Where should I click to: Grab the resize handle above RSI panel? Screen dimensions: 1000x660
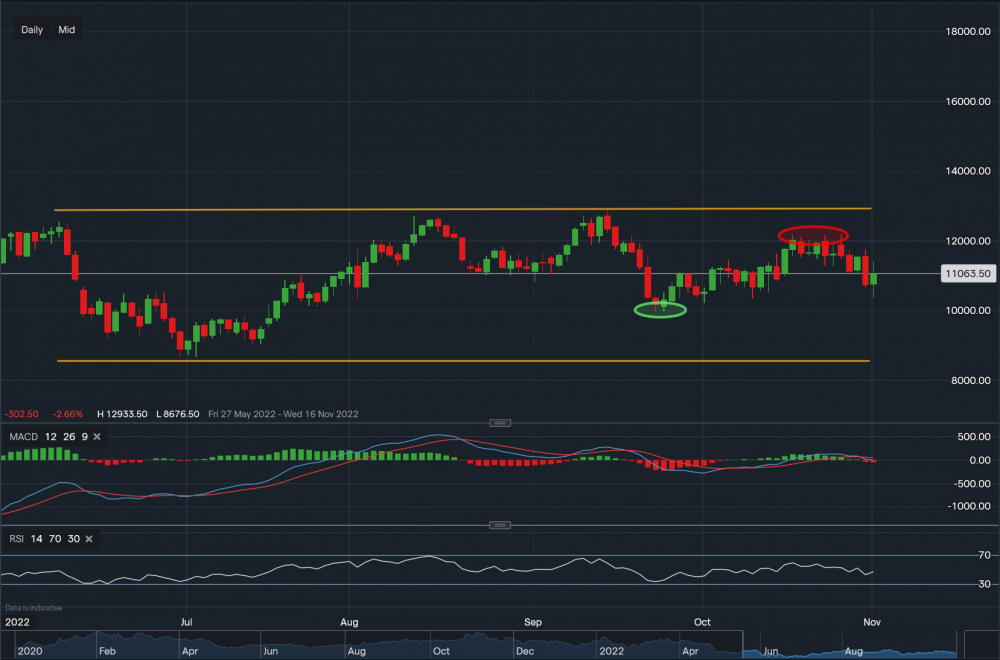click(501, 525)
